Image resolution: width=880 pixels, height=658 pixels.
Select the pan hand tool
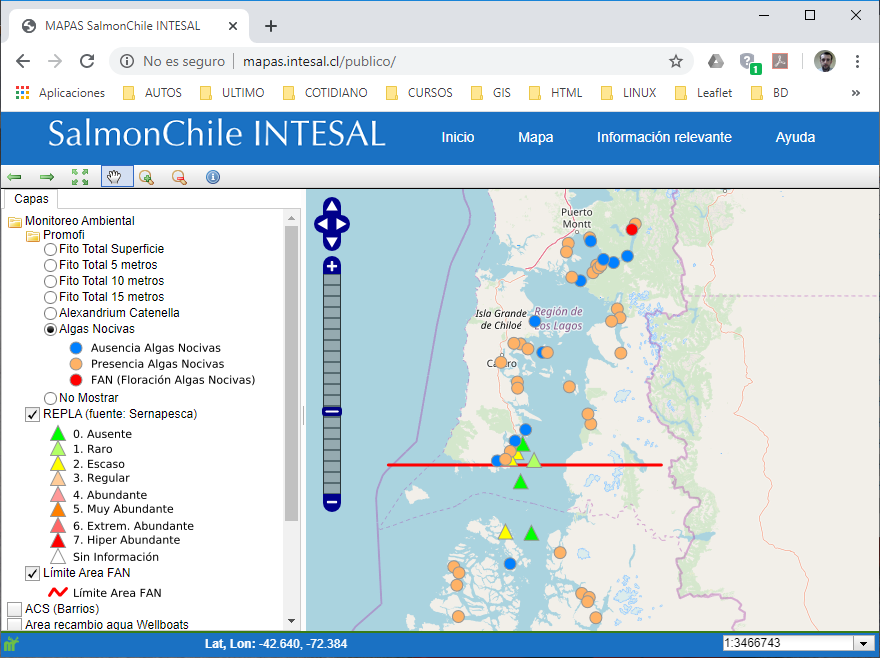click(117, 177)
